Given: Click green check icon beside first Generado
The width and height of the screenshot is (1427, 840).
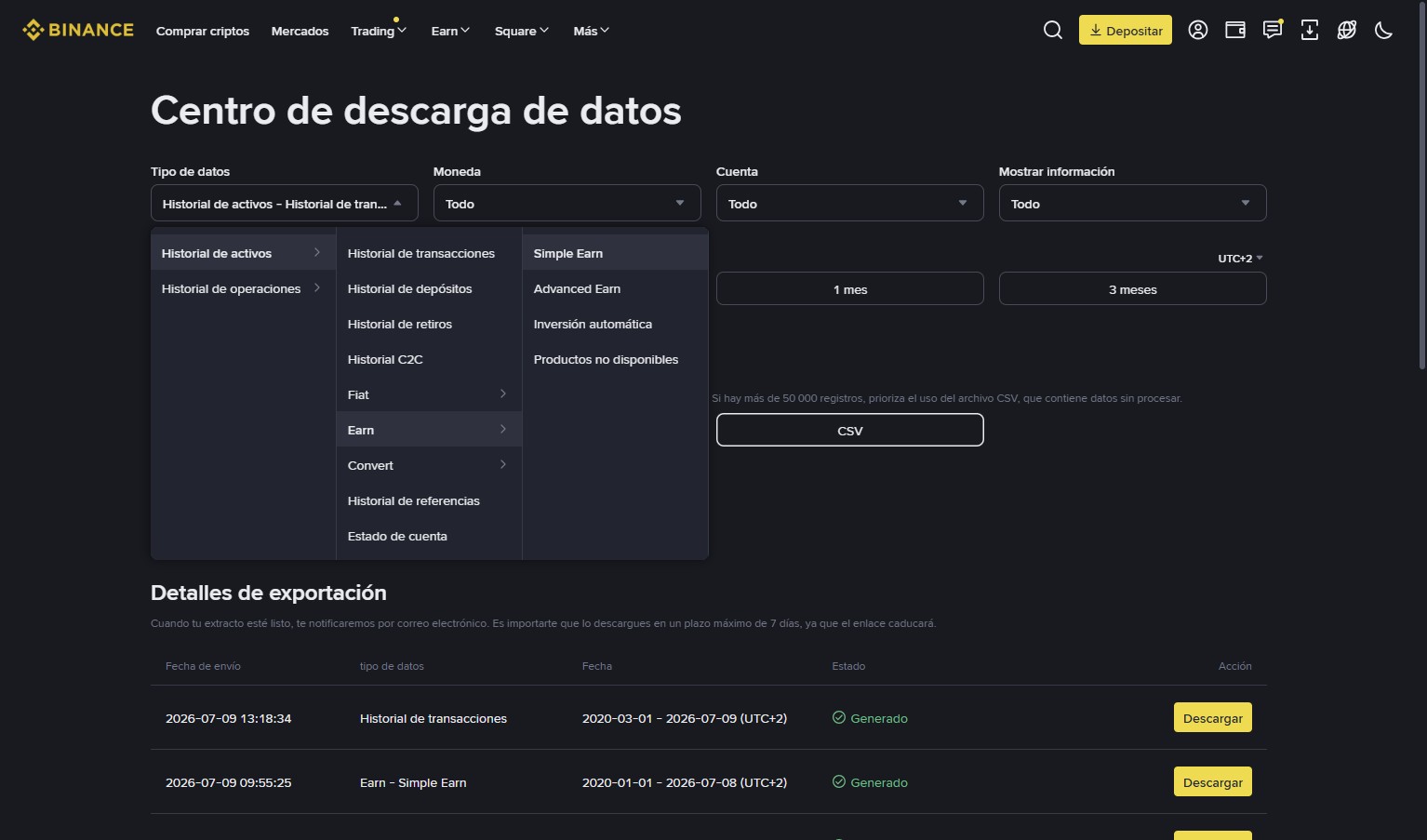Looking at the screenshot, I should pyautogui.click(x=839, y=717).
